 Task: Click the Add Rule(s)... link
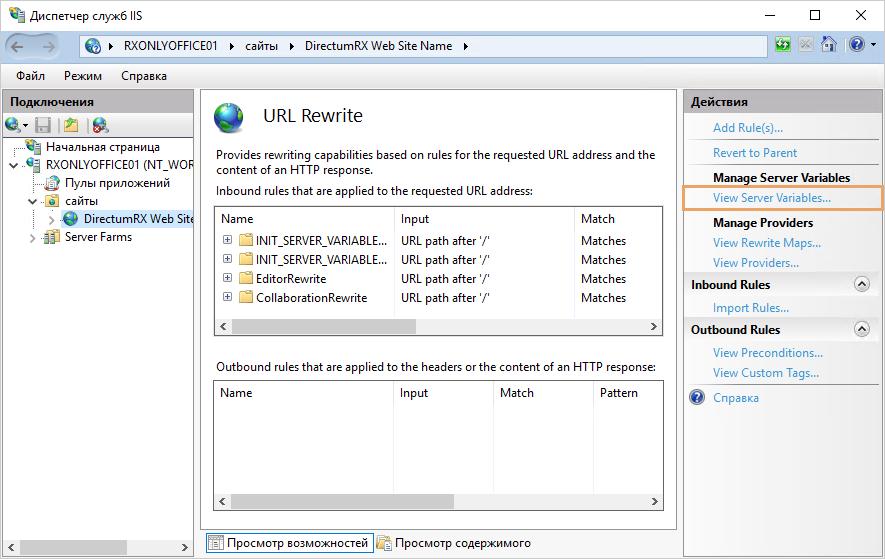click(747, 128)
